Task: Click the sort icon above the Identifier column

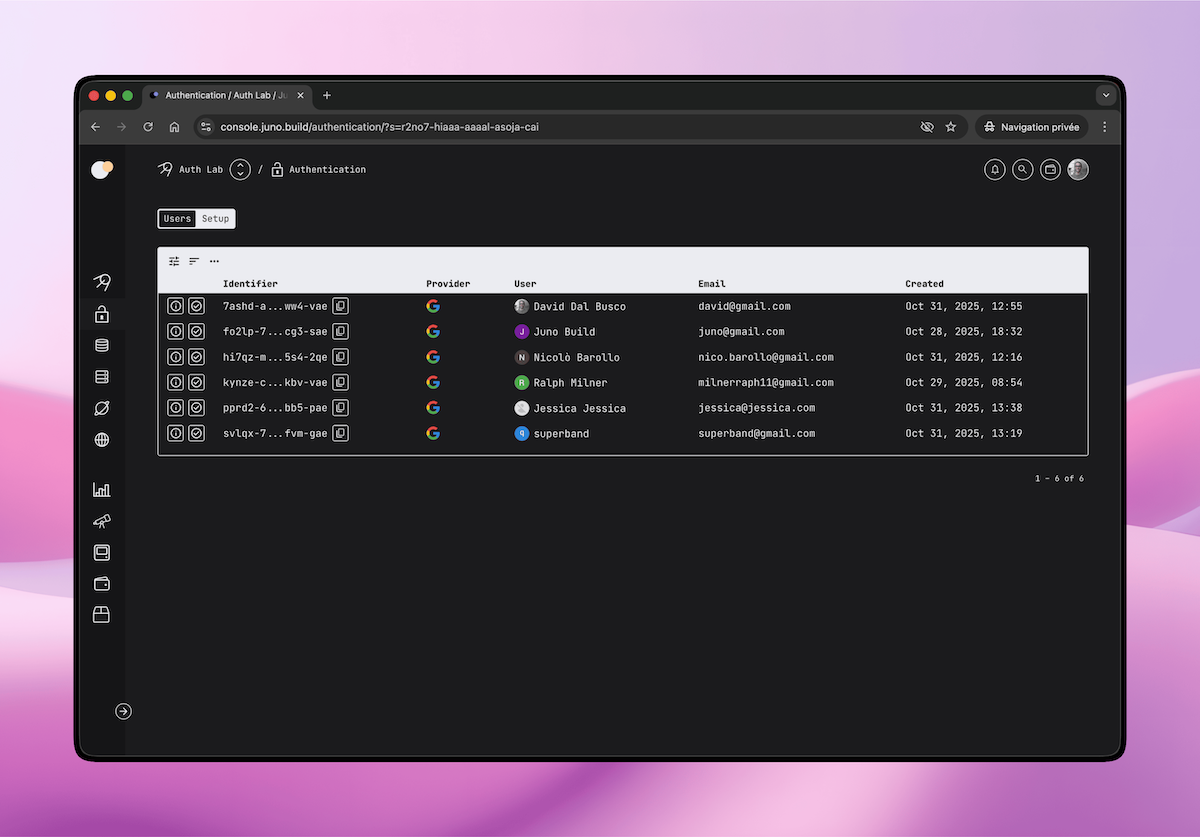Action: (193, 261)
